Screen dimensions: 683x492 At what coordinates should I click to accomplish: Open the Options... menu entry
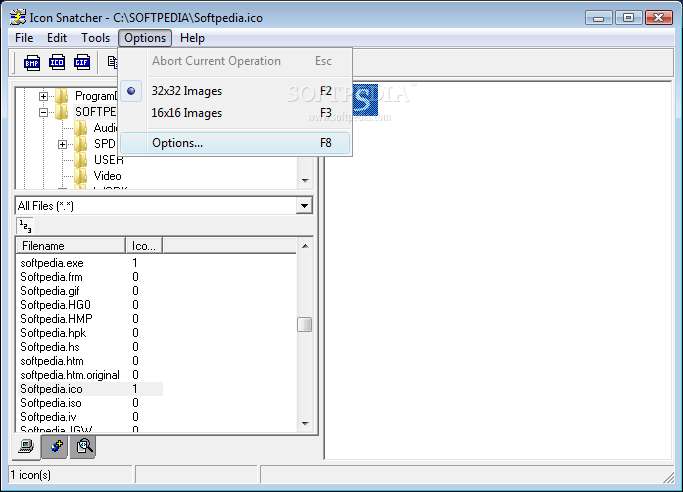tap(235, 143)
